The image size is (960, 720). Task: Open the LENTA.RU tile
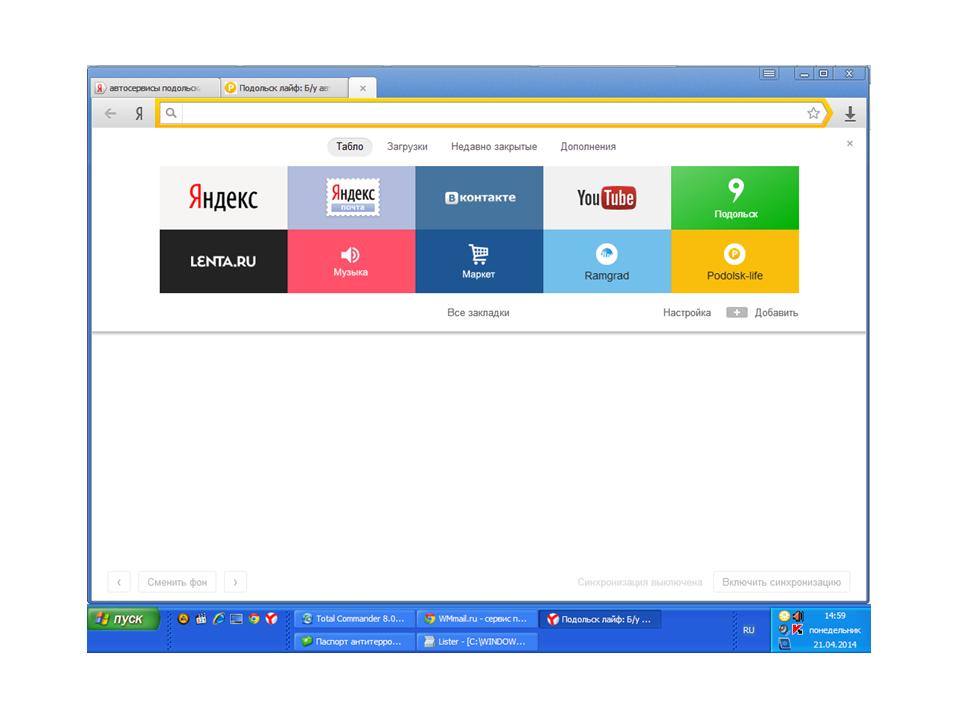[x=223, y=261]
